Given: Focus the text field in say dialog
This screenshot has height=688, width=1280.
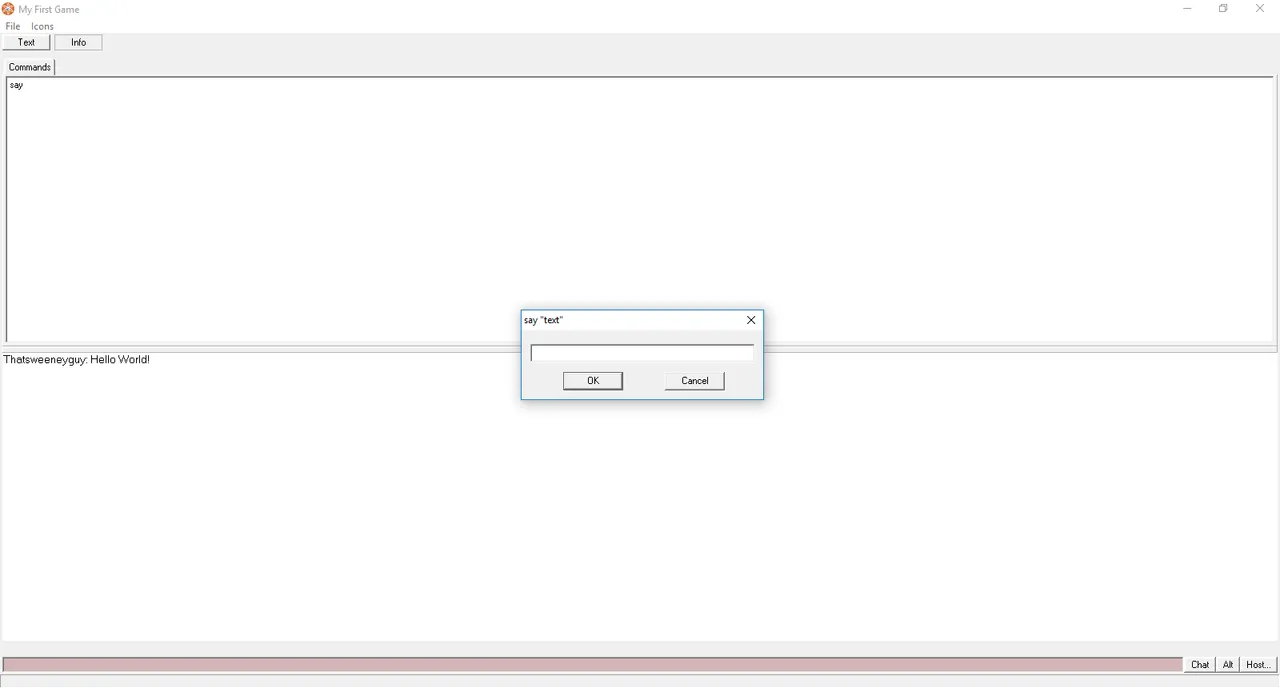Looking at the screenshot, I should [642, 353].
